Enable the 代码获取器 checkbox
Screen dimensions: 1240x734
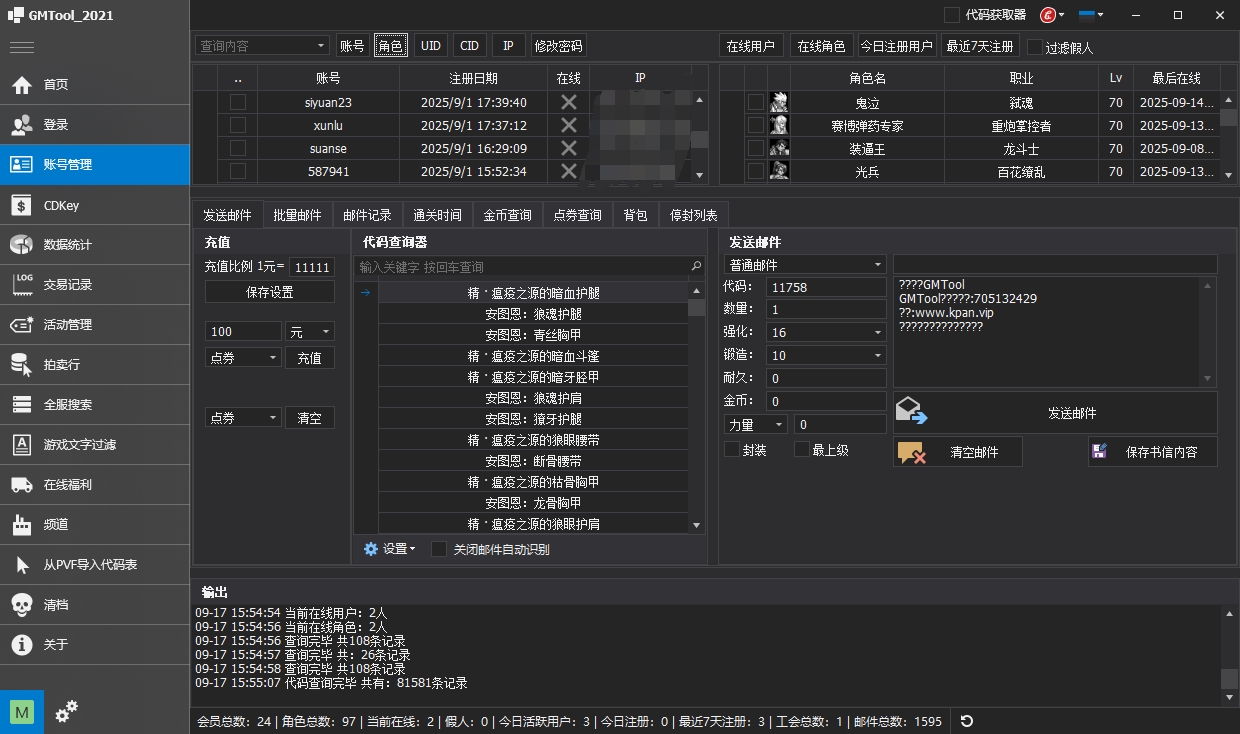(x=952, y=15)
